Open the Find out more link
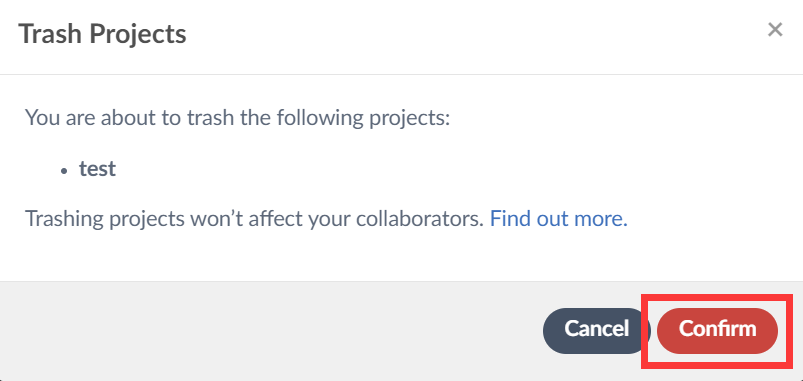This screenshot has height=381, width=803. pyautogui.click(x=559, y=219)
